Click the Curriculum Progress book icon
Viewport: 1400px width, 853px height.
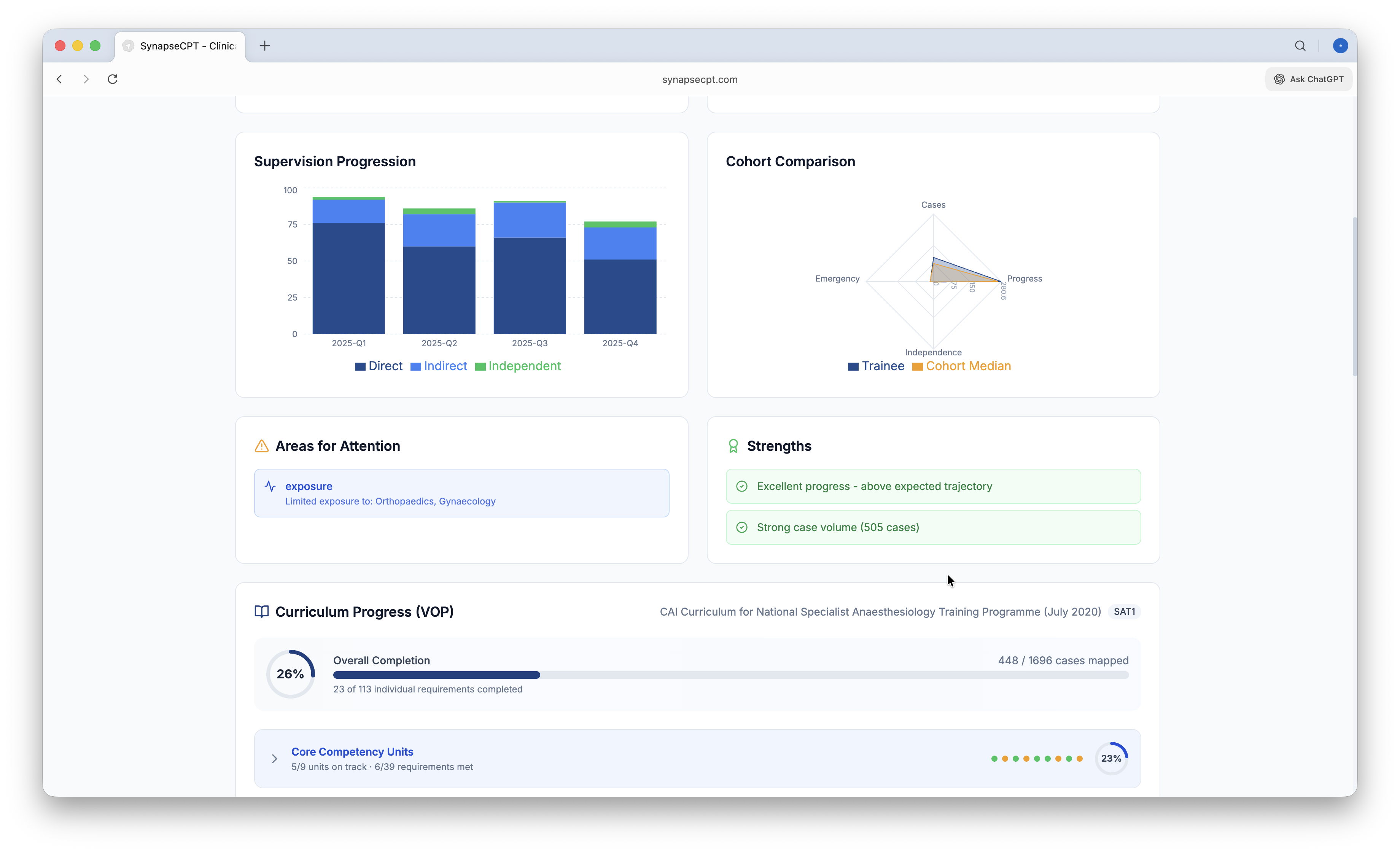click(261, 611)
